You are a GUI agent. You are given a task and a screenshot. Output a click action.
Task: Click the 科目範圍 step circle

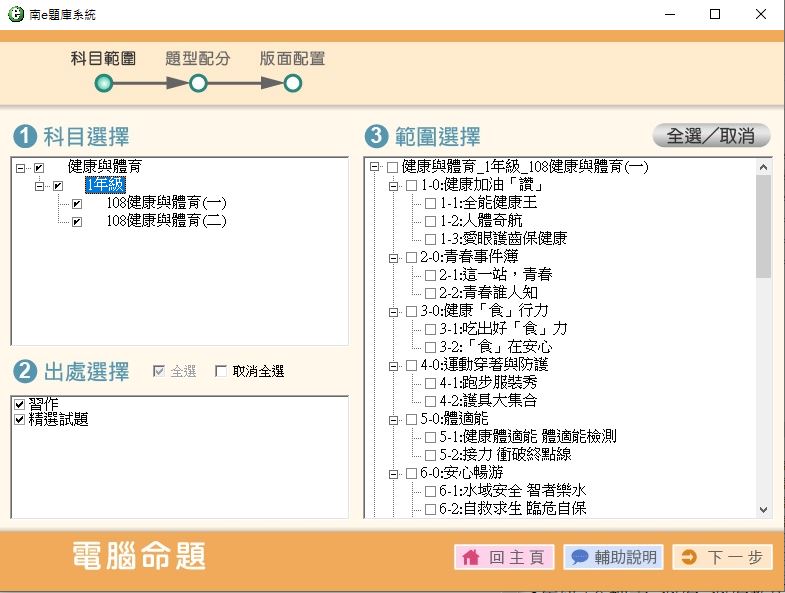pos(103,83)
